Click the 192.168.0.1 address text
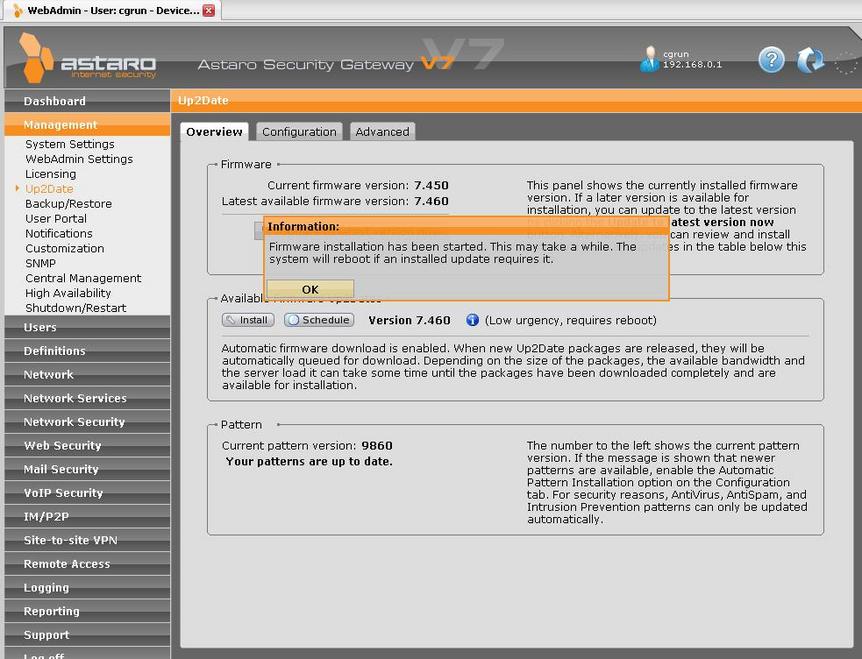 692,64
